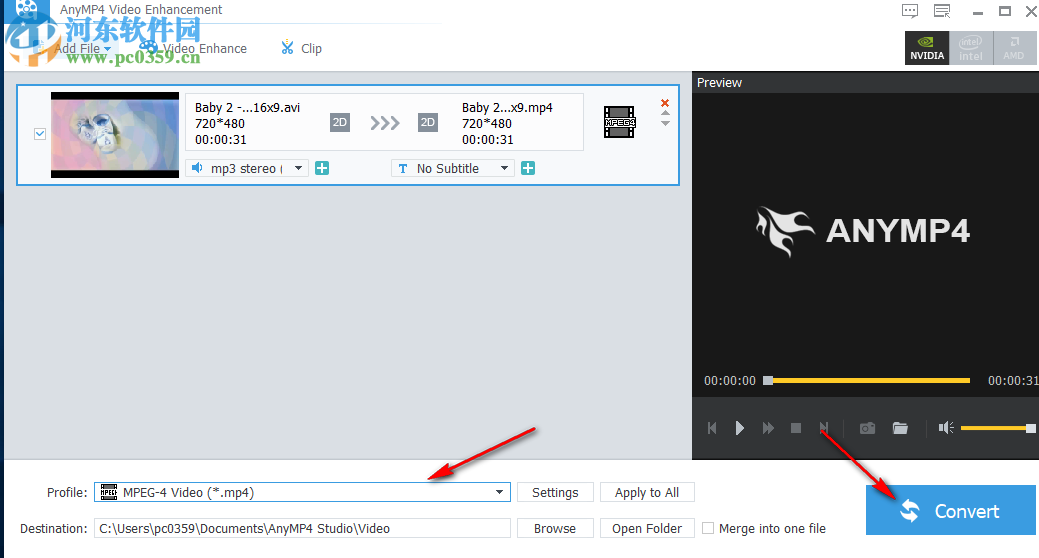Open the MPEG4 output format icon
Image resolution: width=1039 pixels, height=558 pixels.
619,122
